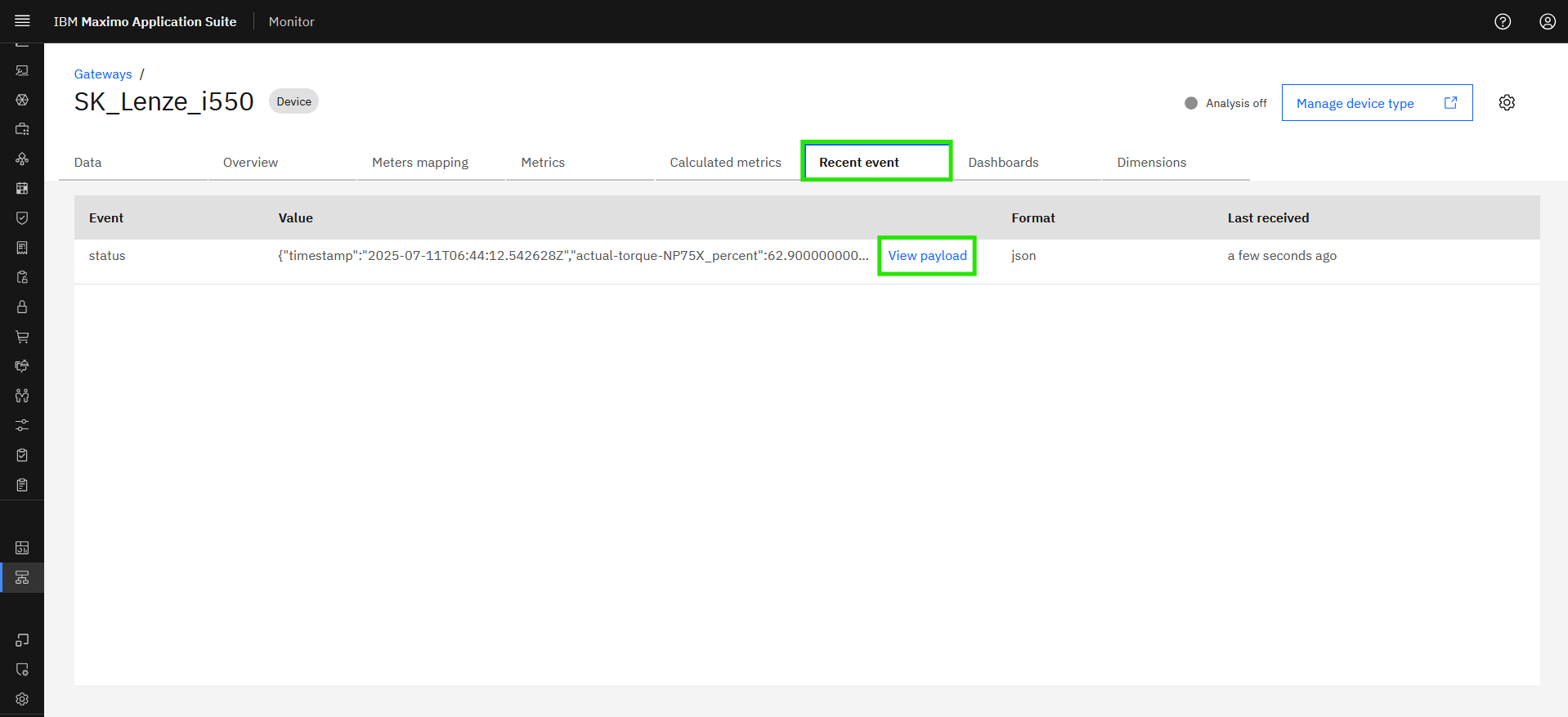Click the shield checkmark sidebar icon

click(x=22, y=217)
